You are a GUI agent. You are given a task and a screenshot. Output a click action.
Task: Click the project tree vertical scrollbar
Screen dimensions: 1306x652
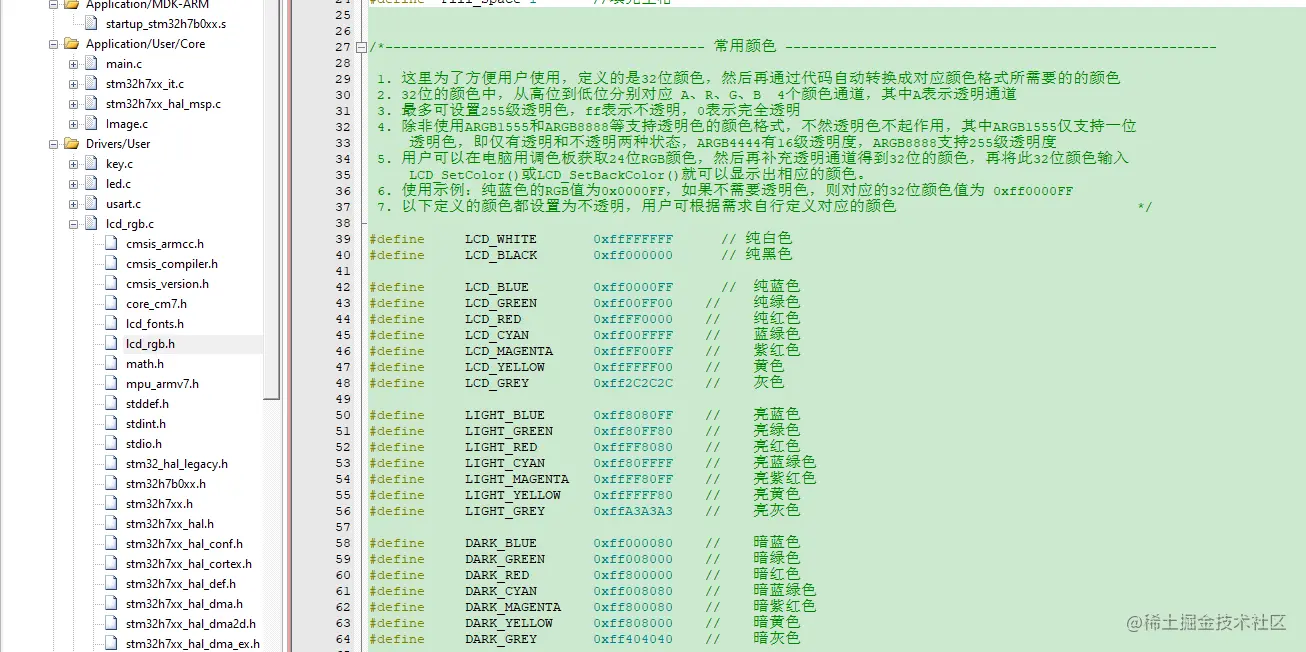tap(272, 200)
